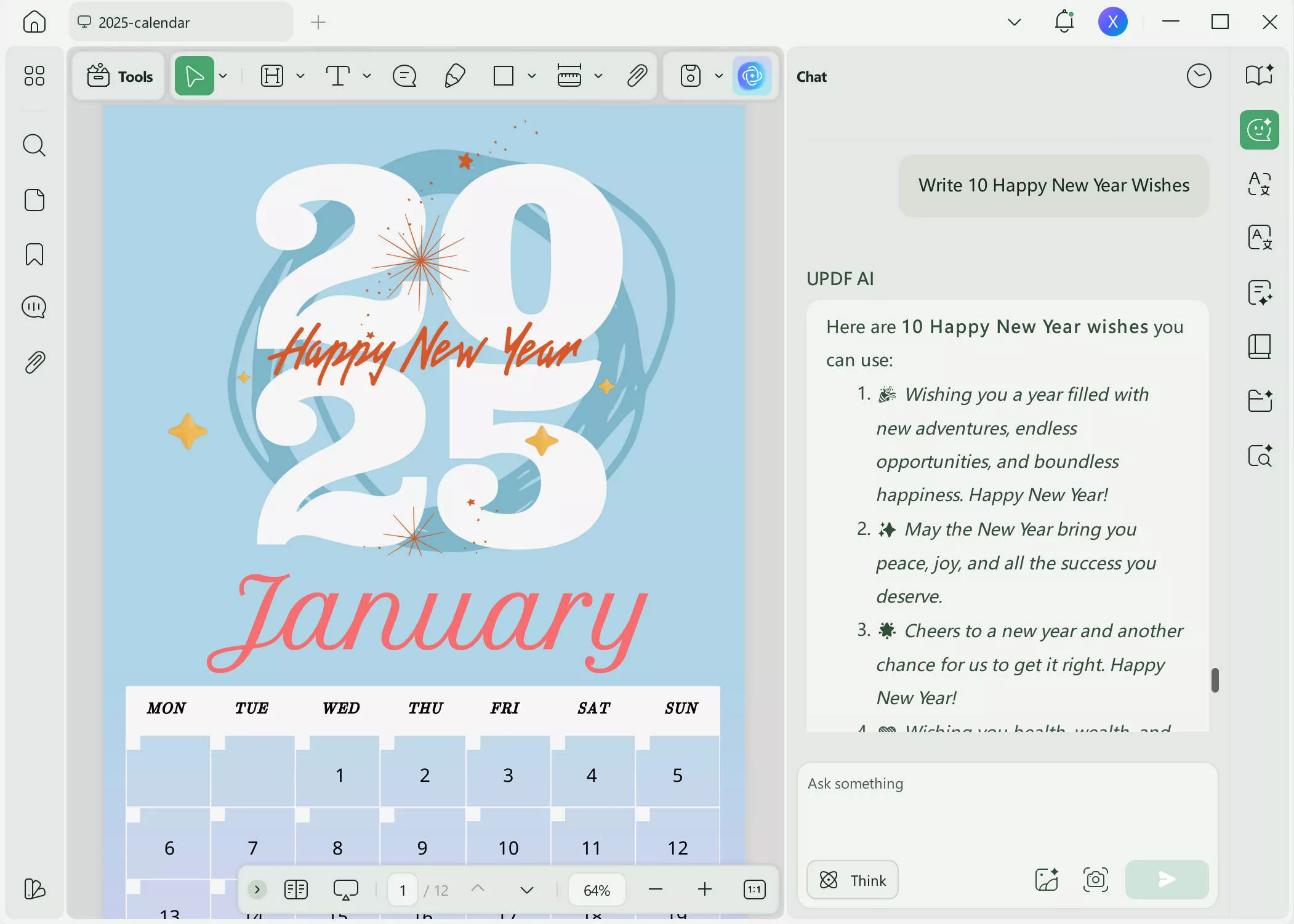Toggle Think mode in chat

click(851, 880)
